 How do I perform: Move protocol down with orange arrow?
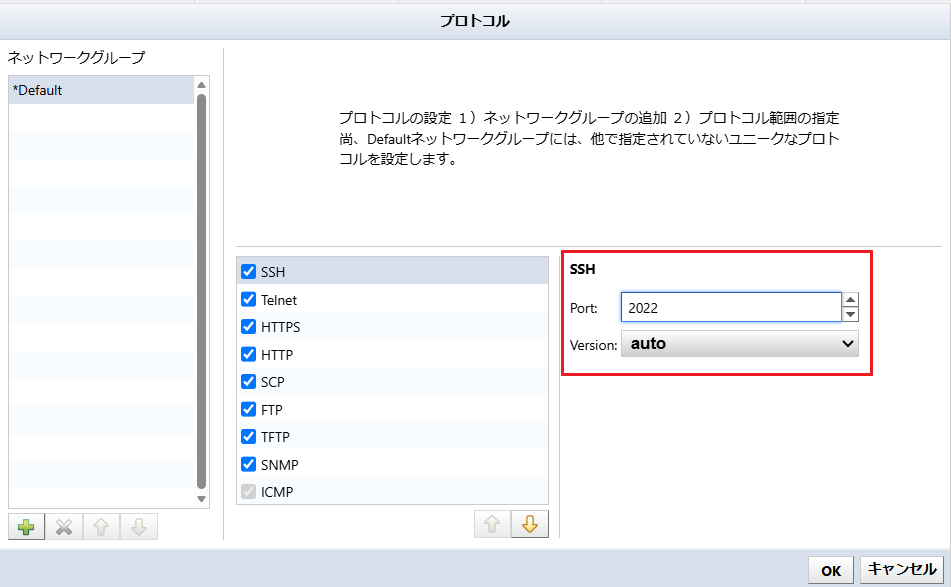[x=529, y=524]
